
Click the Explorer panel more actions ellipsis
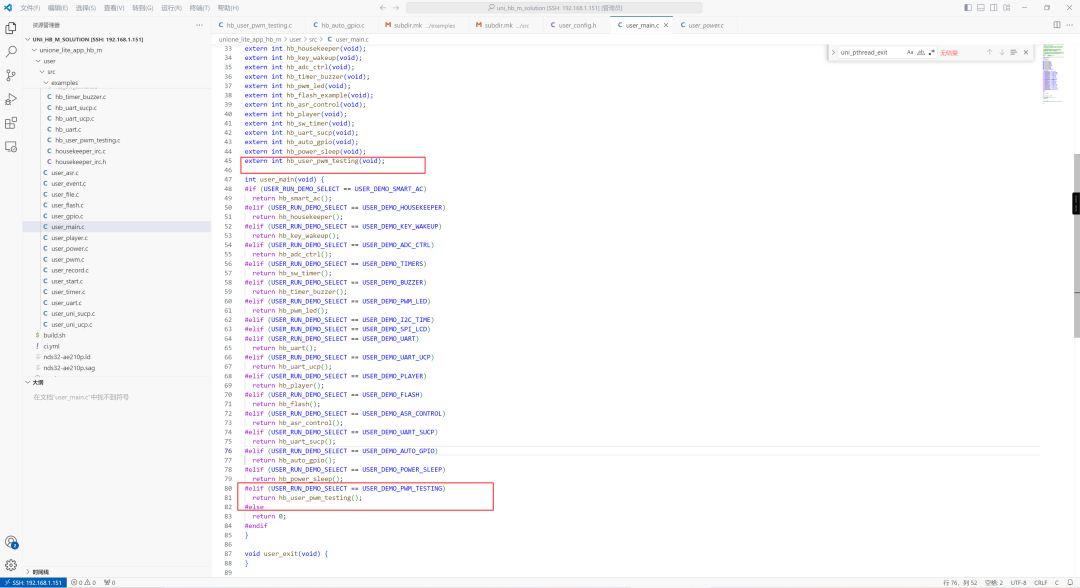point(199,25)
